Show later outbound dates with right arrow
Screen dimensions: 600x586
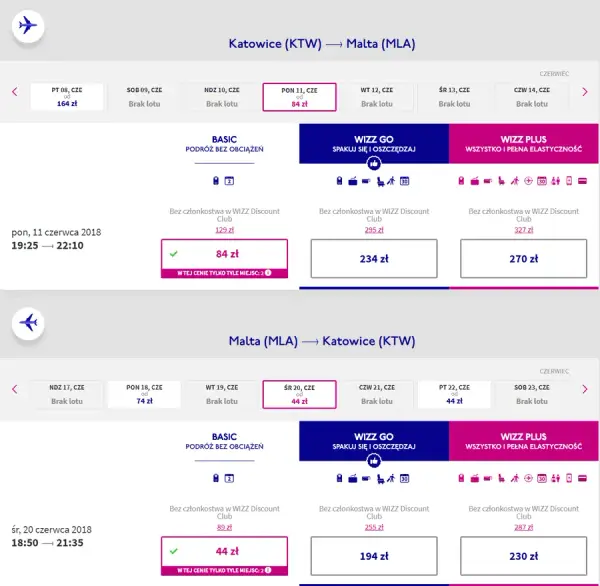click(x=585, y=92)
